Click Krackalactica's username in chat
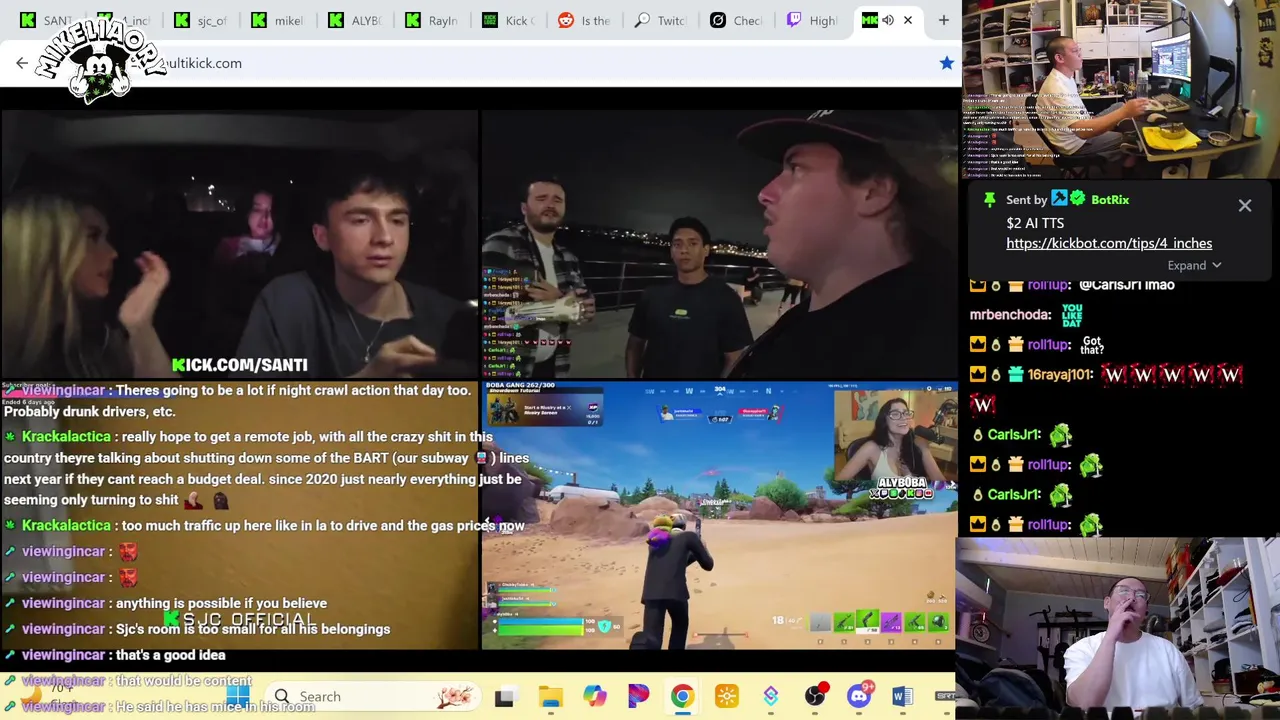Viewport: 1280px width, 720px height. 66,437
